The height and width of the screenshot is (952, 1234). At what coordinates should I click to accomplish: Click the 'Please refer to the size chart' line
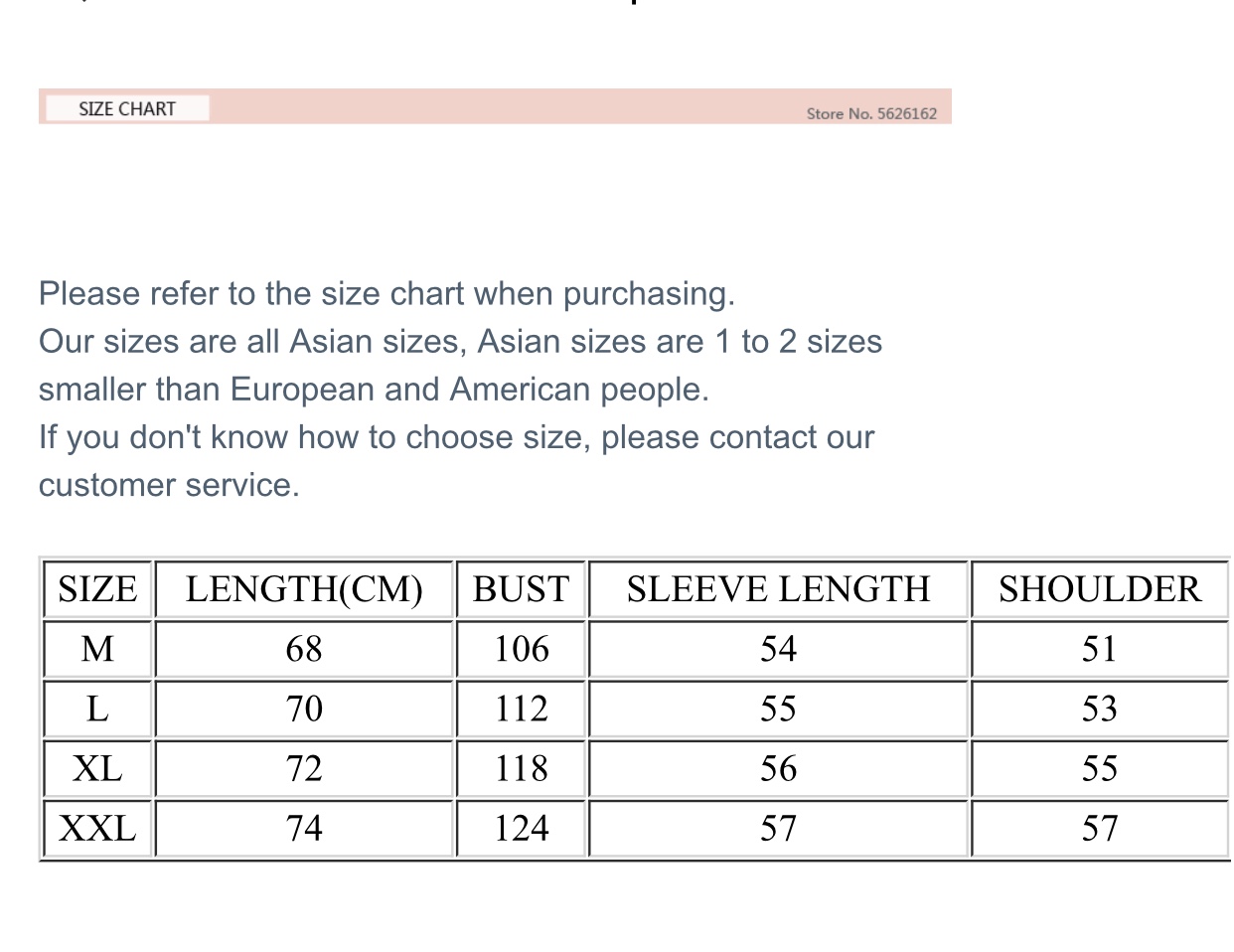click(386, 294)
